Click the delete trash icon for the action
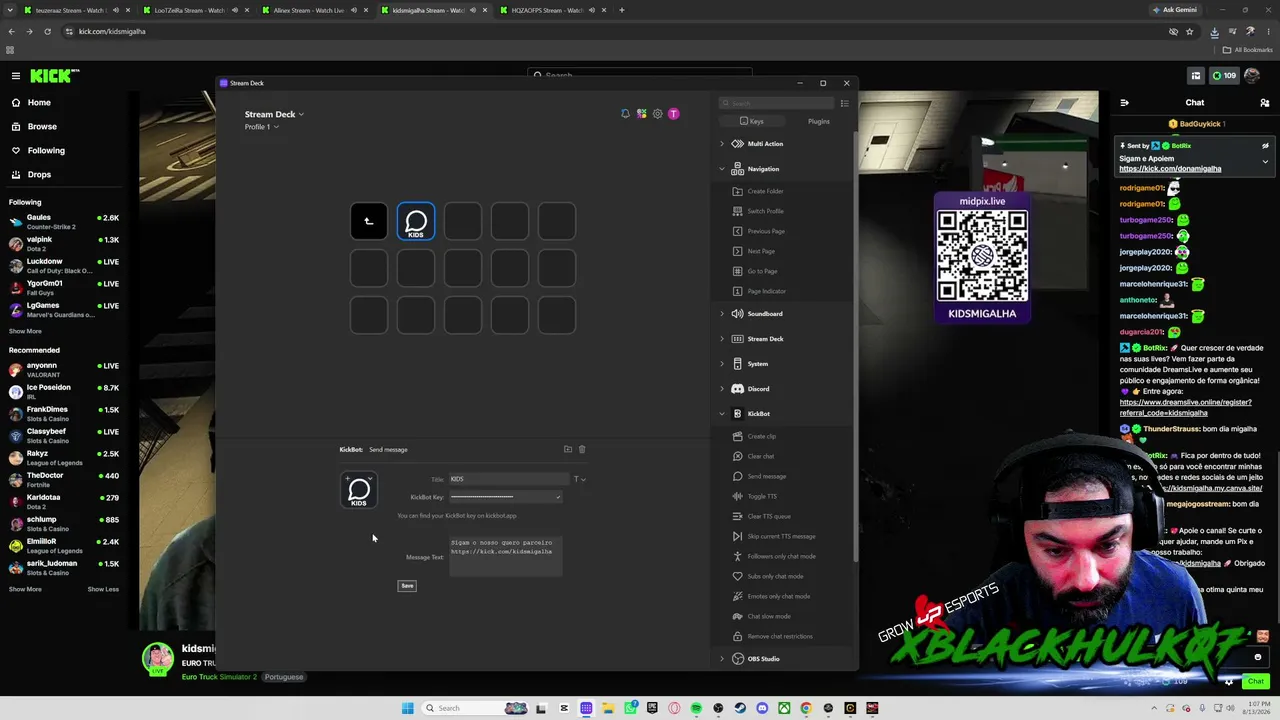The height and width of the screenshot is (720, 1280). [x=582, y=449]
